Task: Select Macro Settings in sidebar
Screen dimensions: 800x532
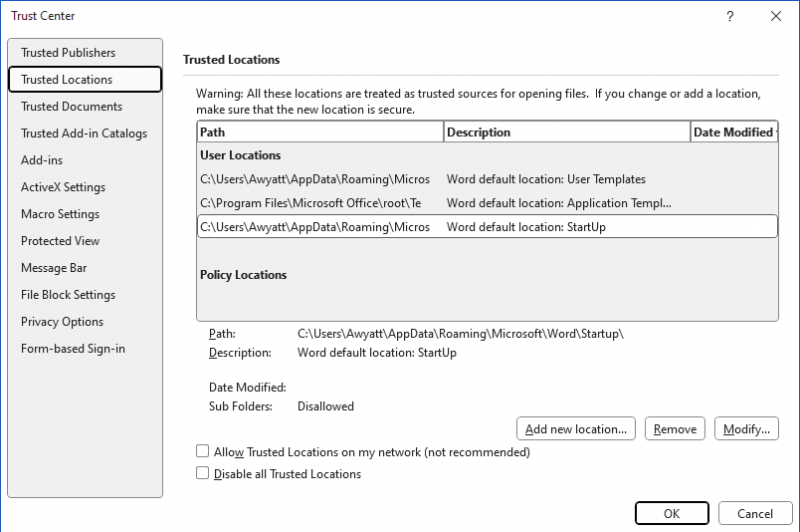Action: (x=60, y=215)
